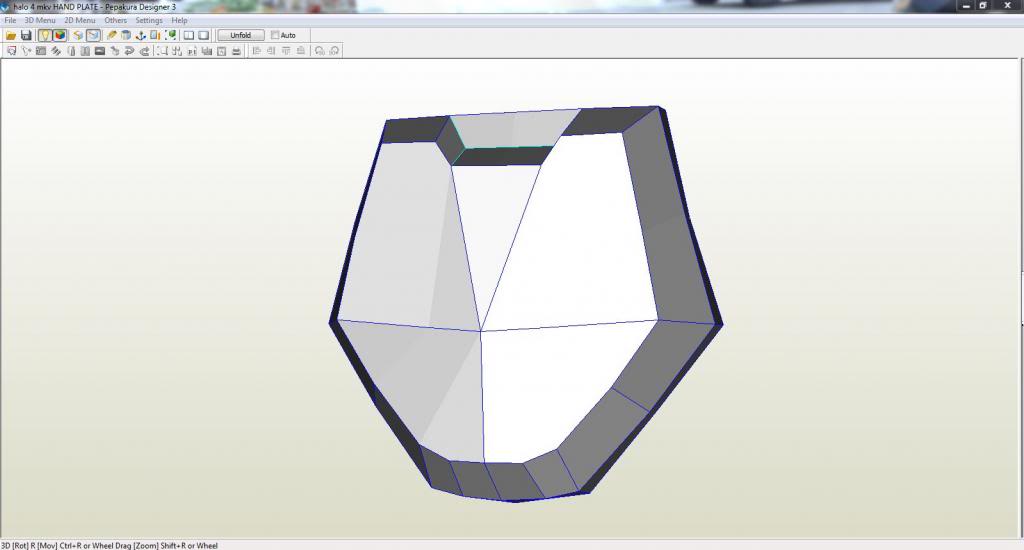The width and height of the screenshot is (1024, 550).
Task: Toggle the colored cube texture display button
Action: point(59,35)
